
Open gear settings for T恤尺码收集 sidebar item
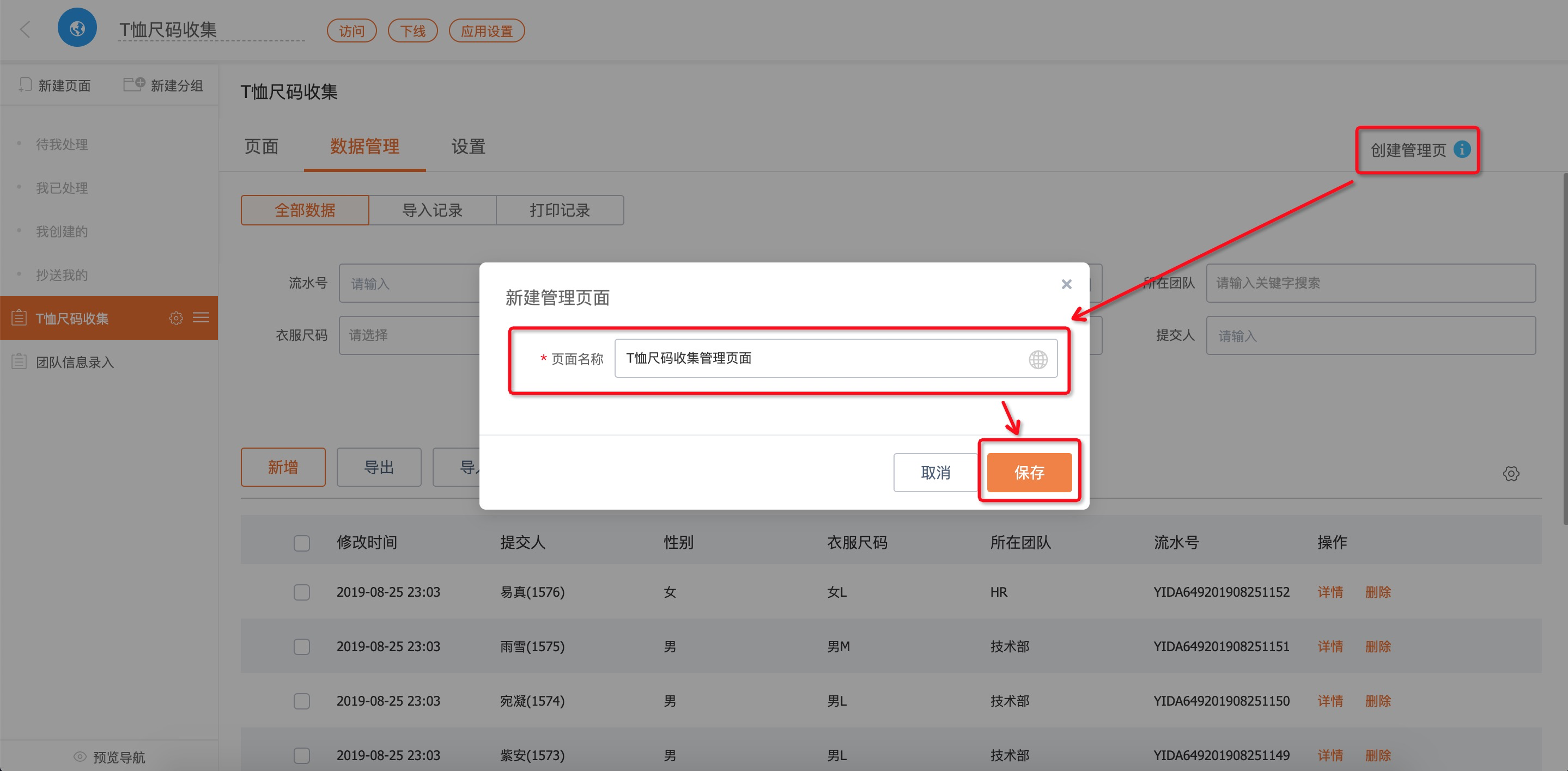click(x=176, y=319)
